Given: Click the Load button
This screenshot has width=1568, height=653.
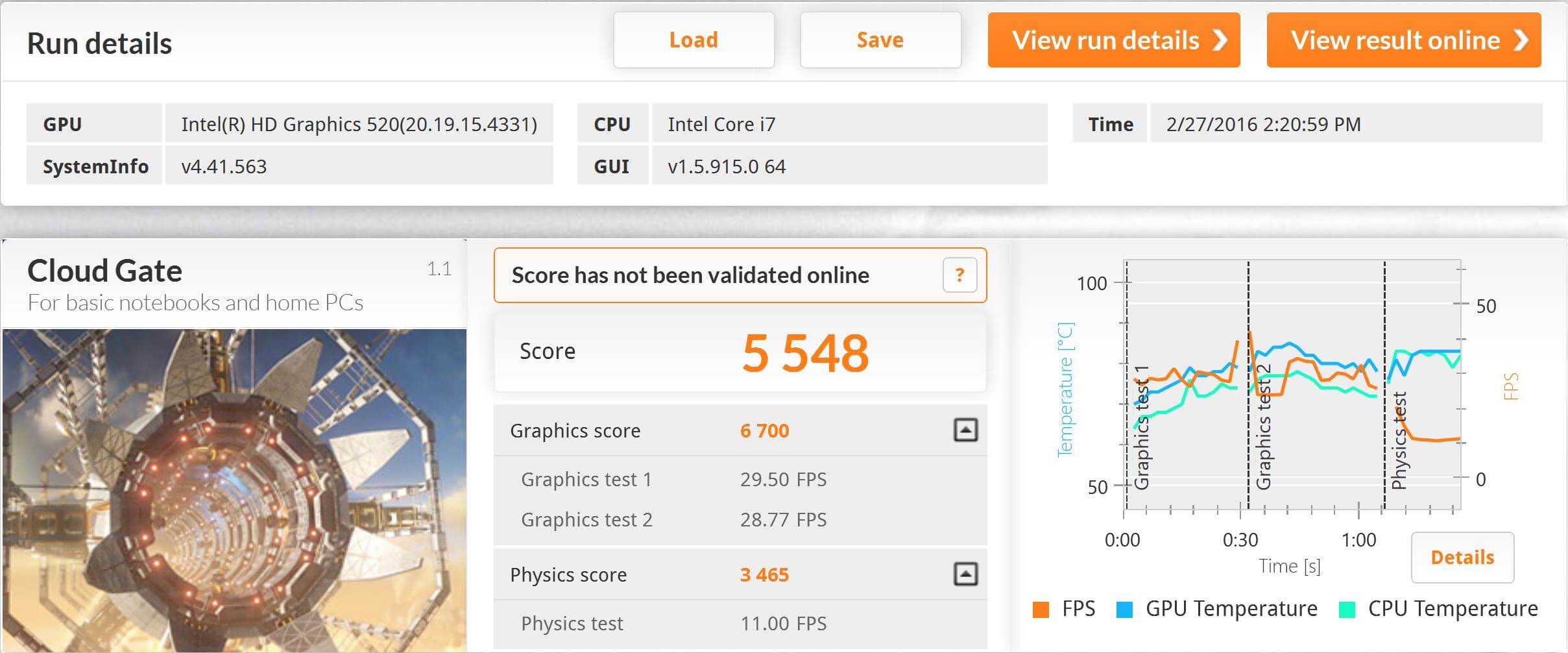Looking at the screenshot, I should point(694,40).
